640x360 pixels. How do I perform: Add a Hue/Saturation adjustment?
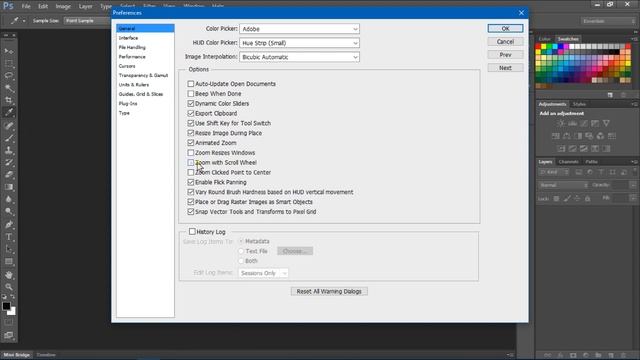coord(556,136)
